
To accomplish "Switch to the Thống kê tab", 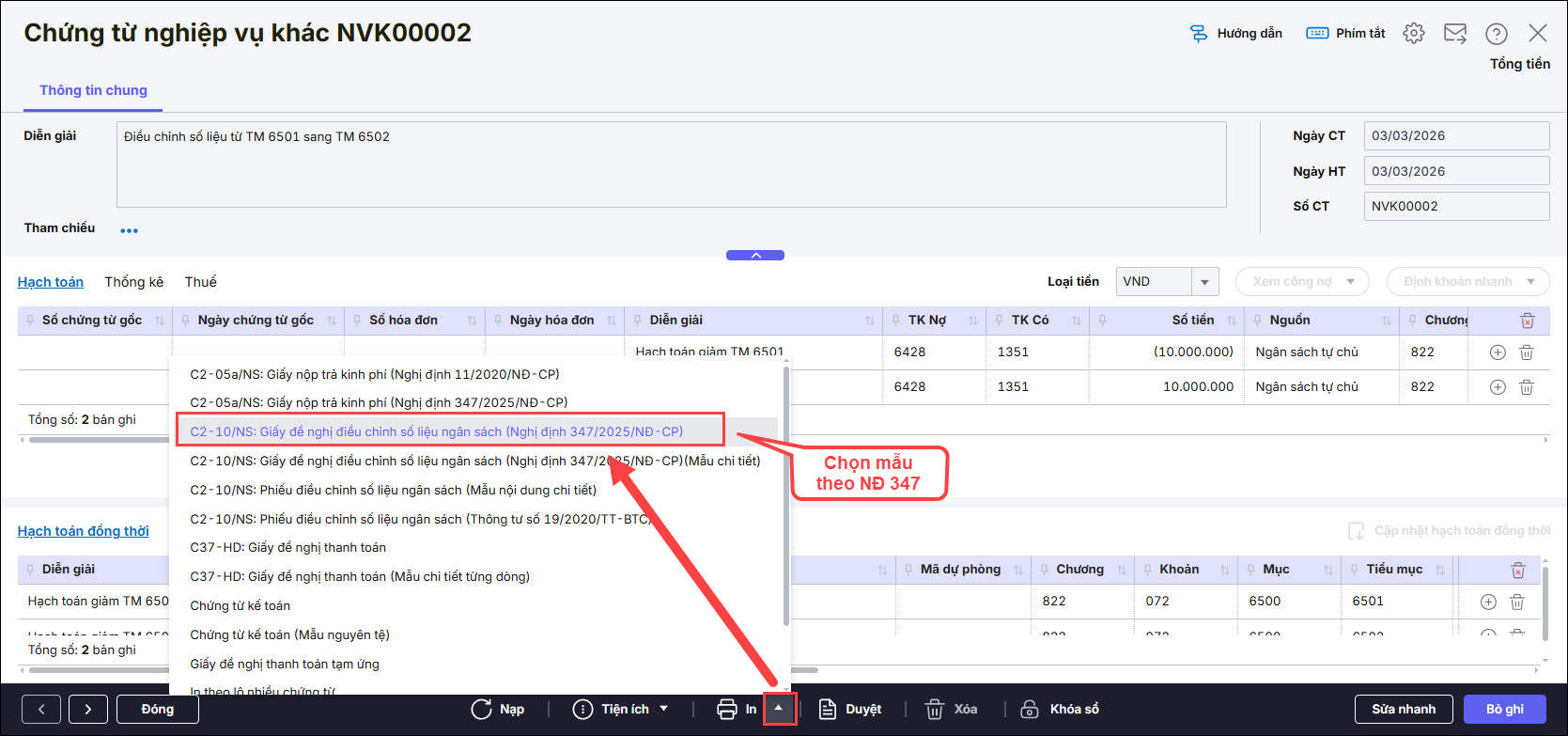I will pyautogui.click(x=134, y=282).
